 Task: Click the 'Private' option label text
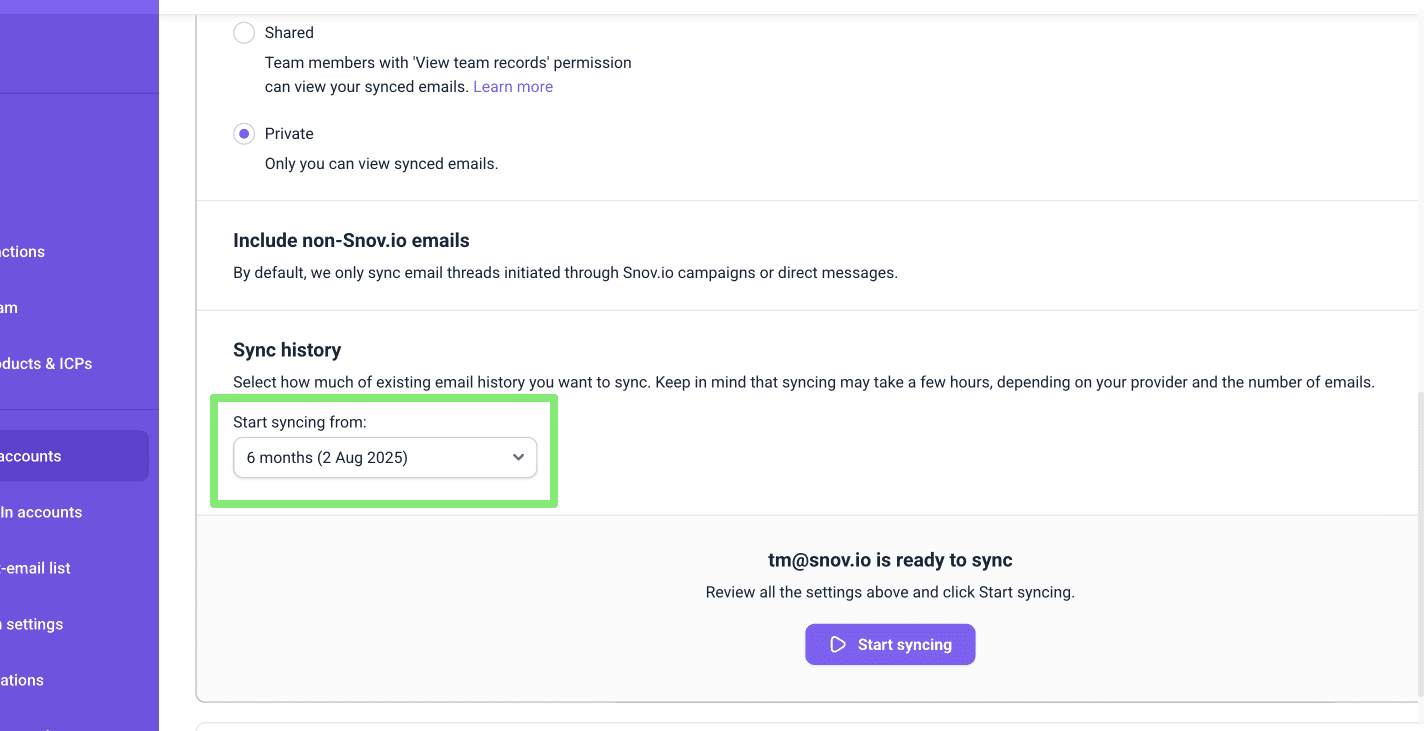click(x=289, y=134)
